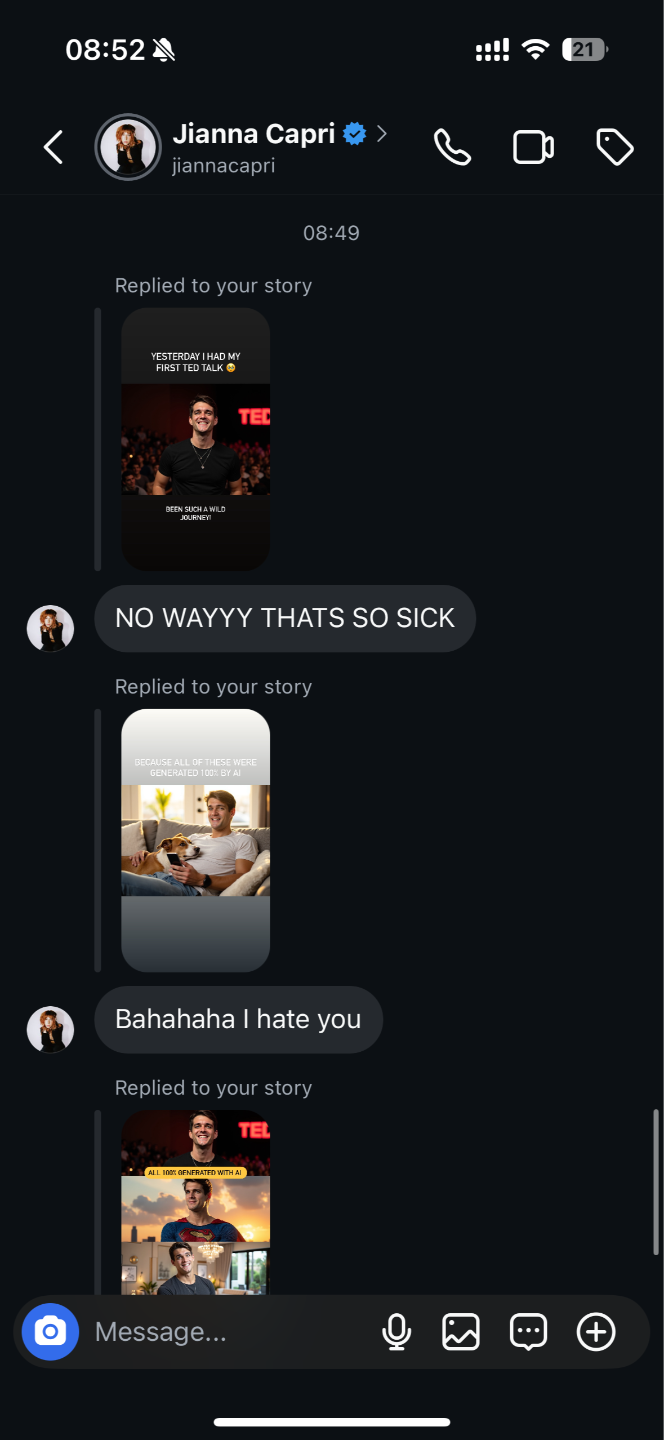
Task: Tap the jiannacapri username link
Action: (x=223, y=166)
